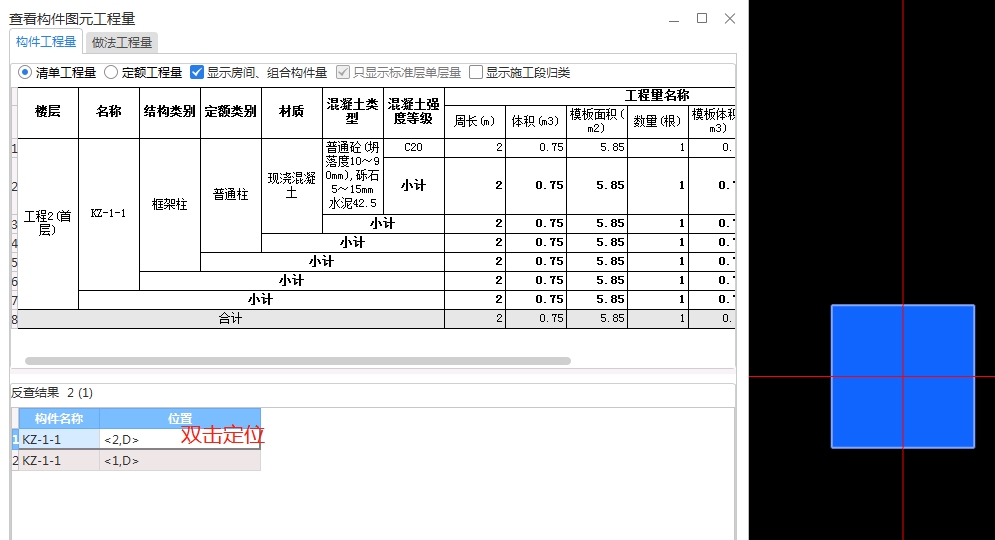The height and width of the screenshot is (540, 995).
Task: Click the 5.85 value in row 1
Action: point(597,147)
